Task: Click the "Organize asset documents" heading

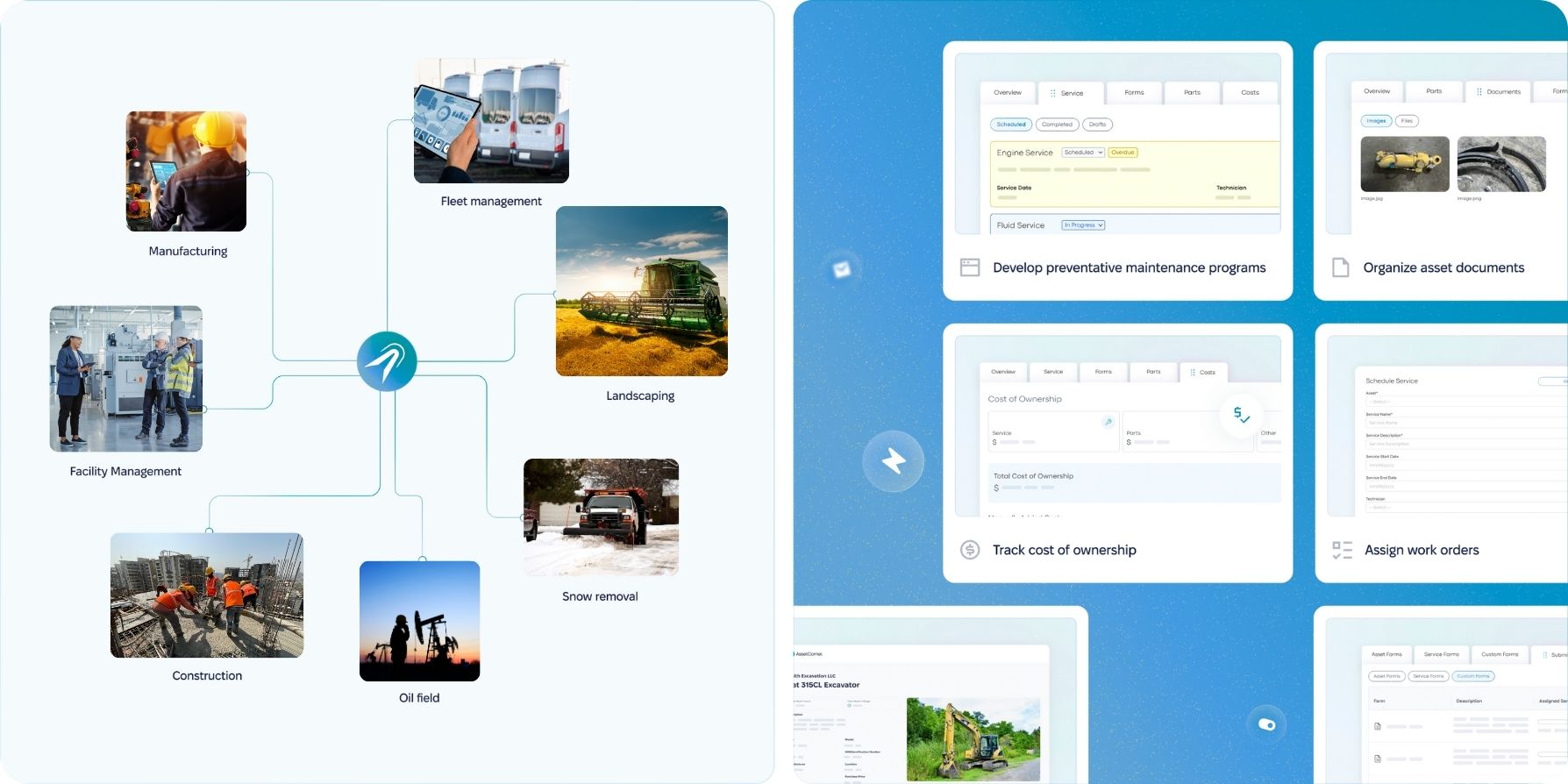Action: [1443, 267]
